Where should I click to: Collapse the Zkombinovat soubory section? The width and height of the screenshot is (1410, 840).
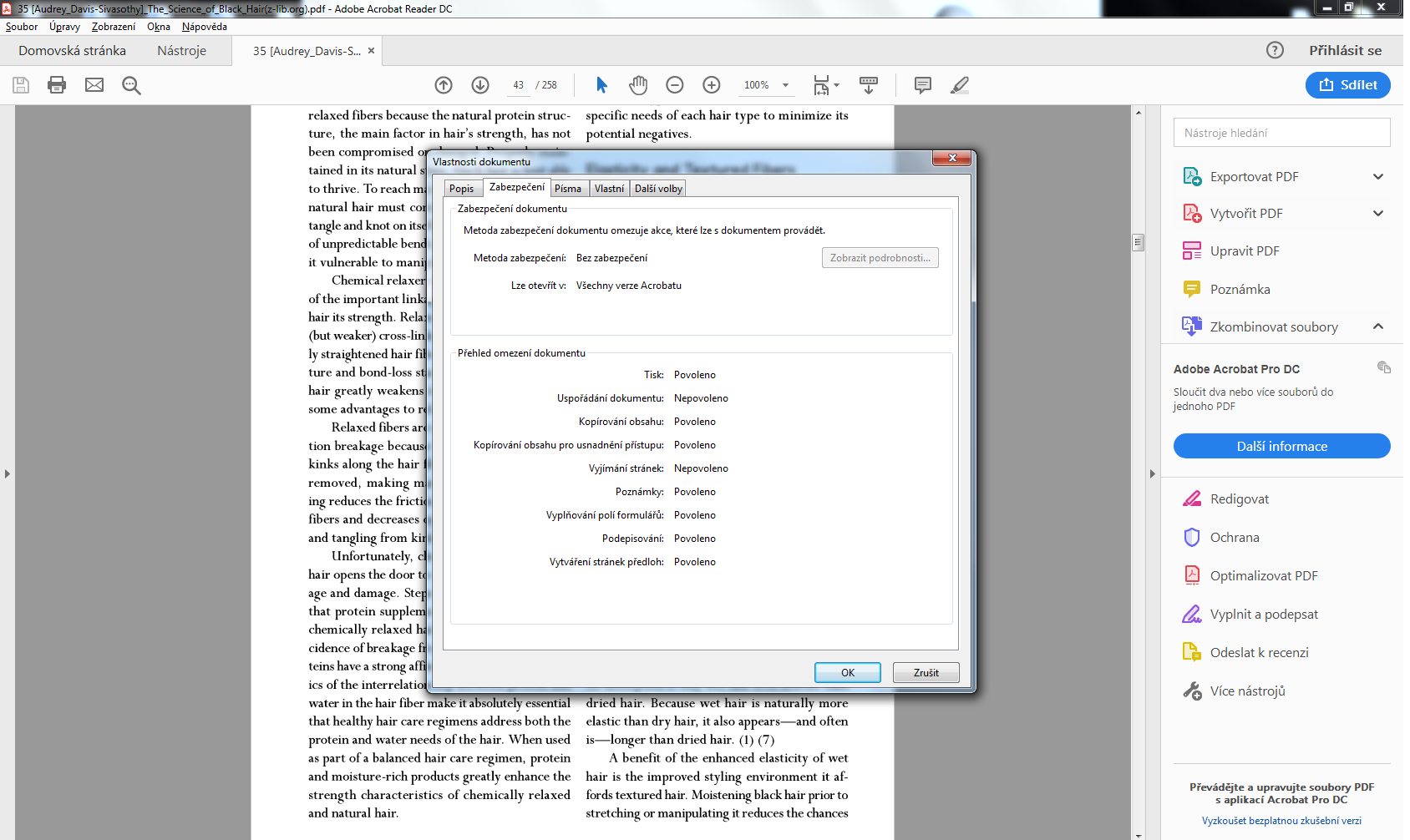click(1378, 327)
